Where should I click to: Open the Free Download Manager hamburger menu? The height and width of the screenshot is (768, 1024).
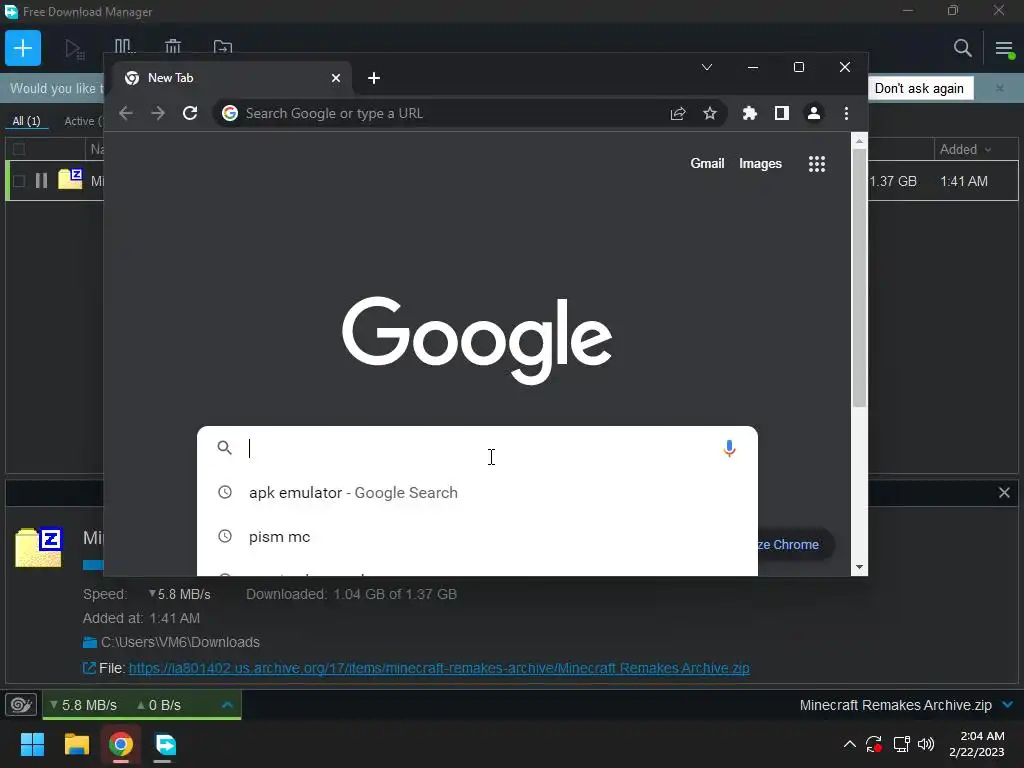coord(1004,48)
